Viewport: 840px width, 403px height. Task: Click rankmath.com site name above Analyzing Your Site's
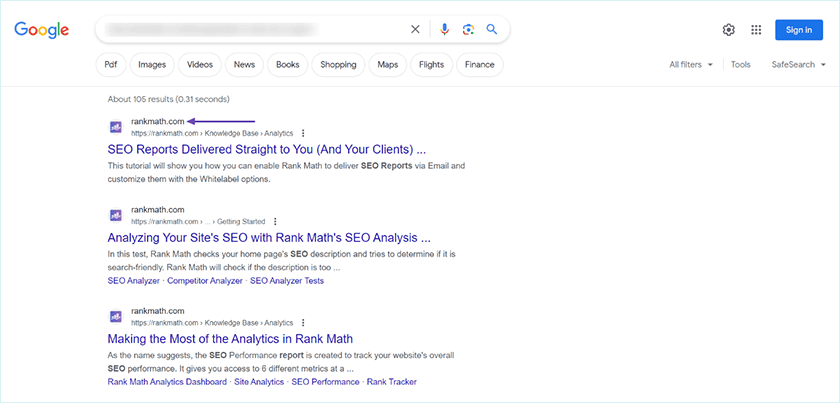[158, 210]
